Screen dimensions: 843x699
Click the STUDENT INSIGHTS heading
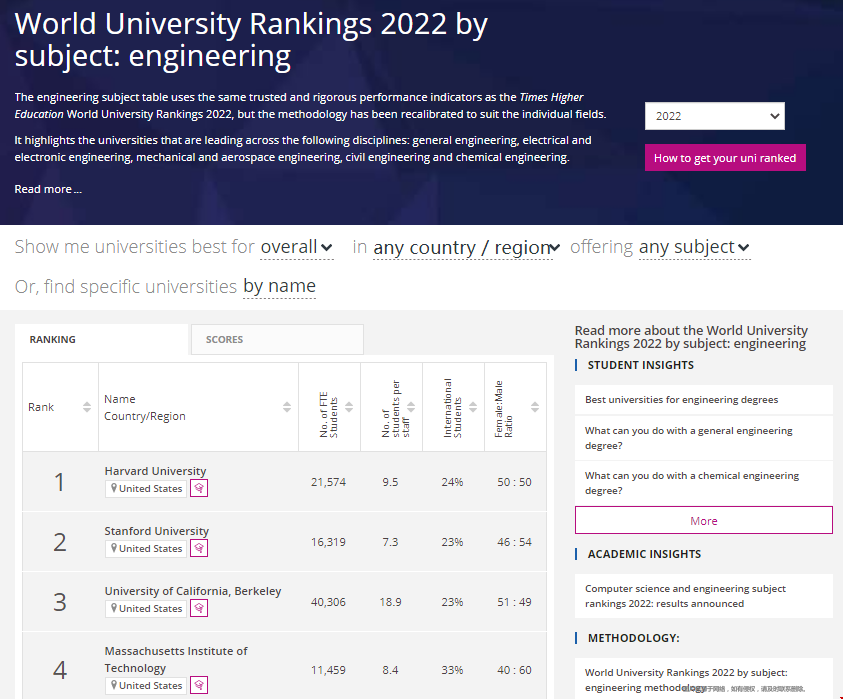640,365
